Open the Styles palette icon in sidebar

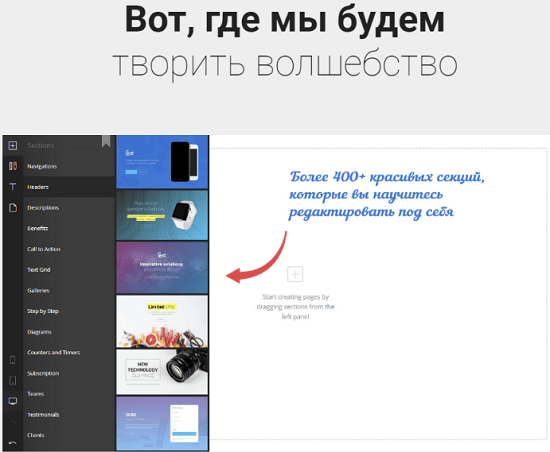[x=13, y=166]
